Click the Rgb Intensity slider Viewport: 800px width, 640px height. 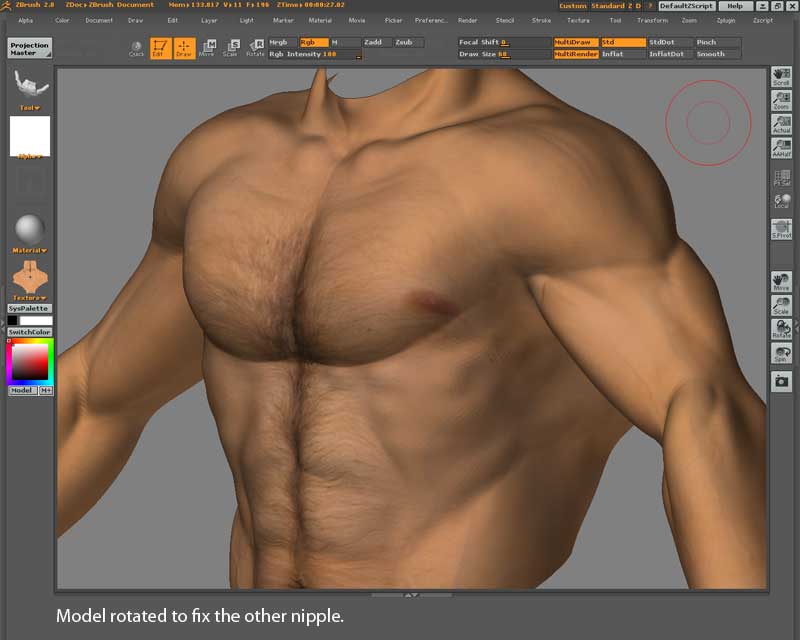point(312,54)
